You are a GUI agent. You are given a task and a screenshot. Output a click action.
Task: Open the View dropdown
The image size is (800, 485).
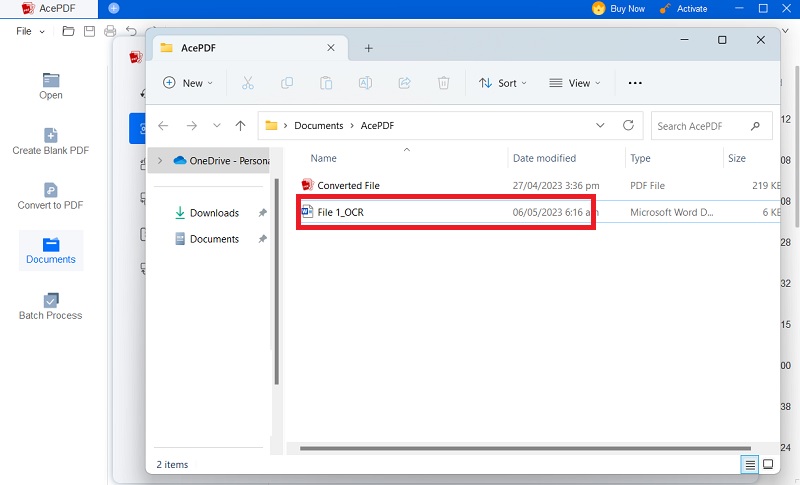[x=574, y=83]
